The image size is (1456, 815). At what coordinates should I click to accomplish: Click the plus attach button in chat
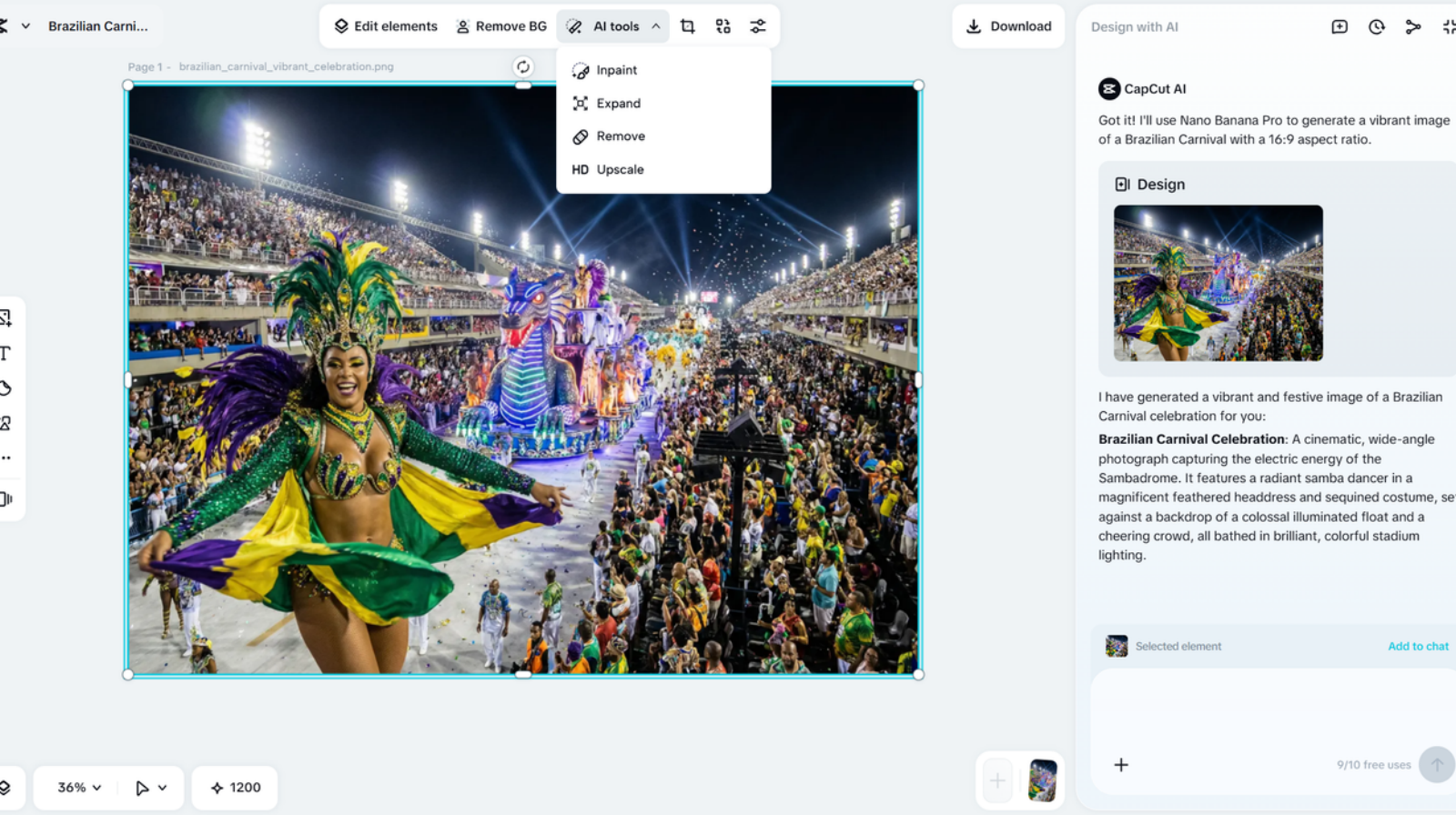pos(1121,765)
